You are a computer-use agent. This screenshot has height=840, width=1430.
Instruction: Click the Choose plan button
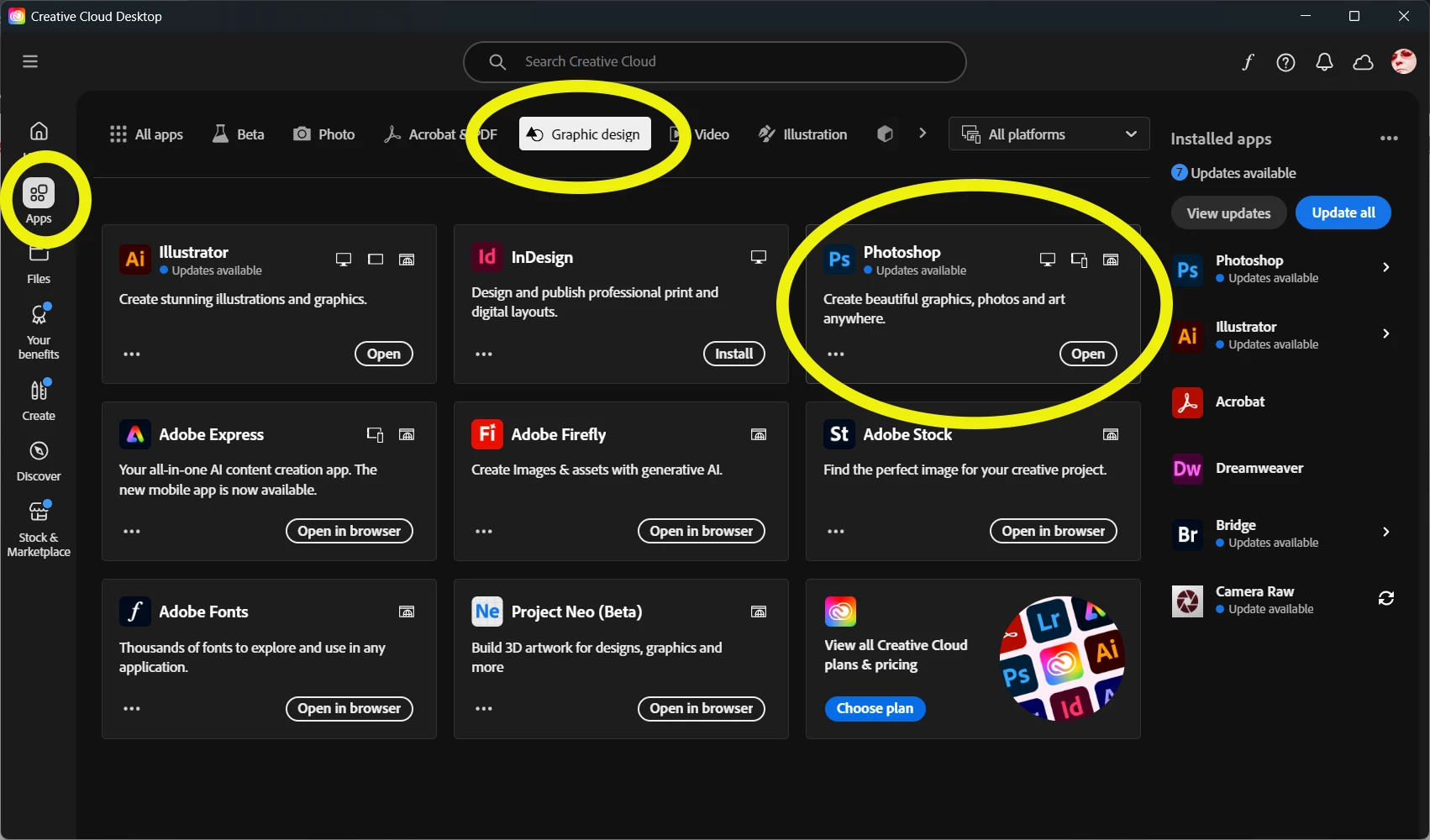coord(875,708)
